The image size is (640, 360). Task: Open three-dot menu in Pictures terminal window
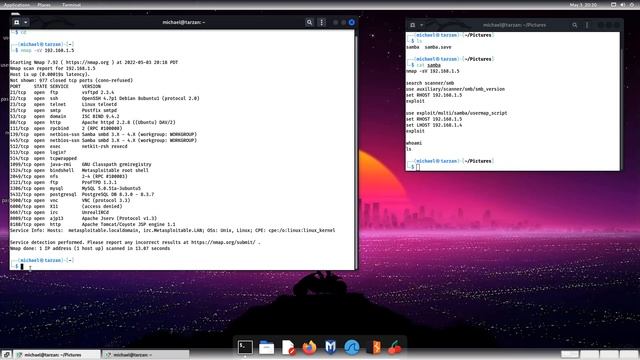coord(587,25)
